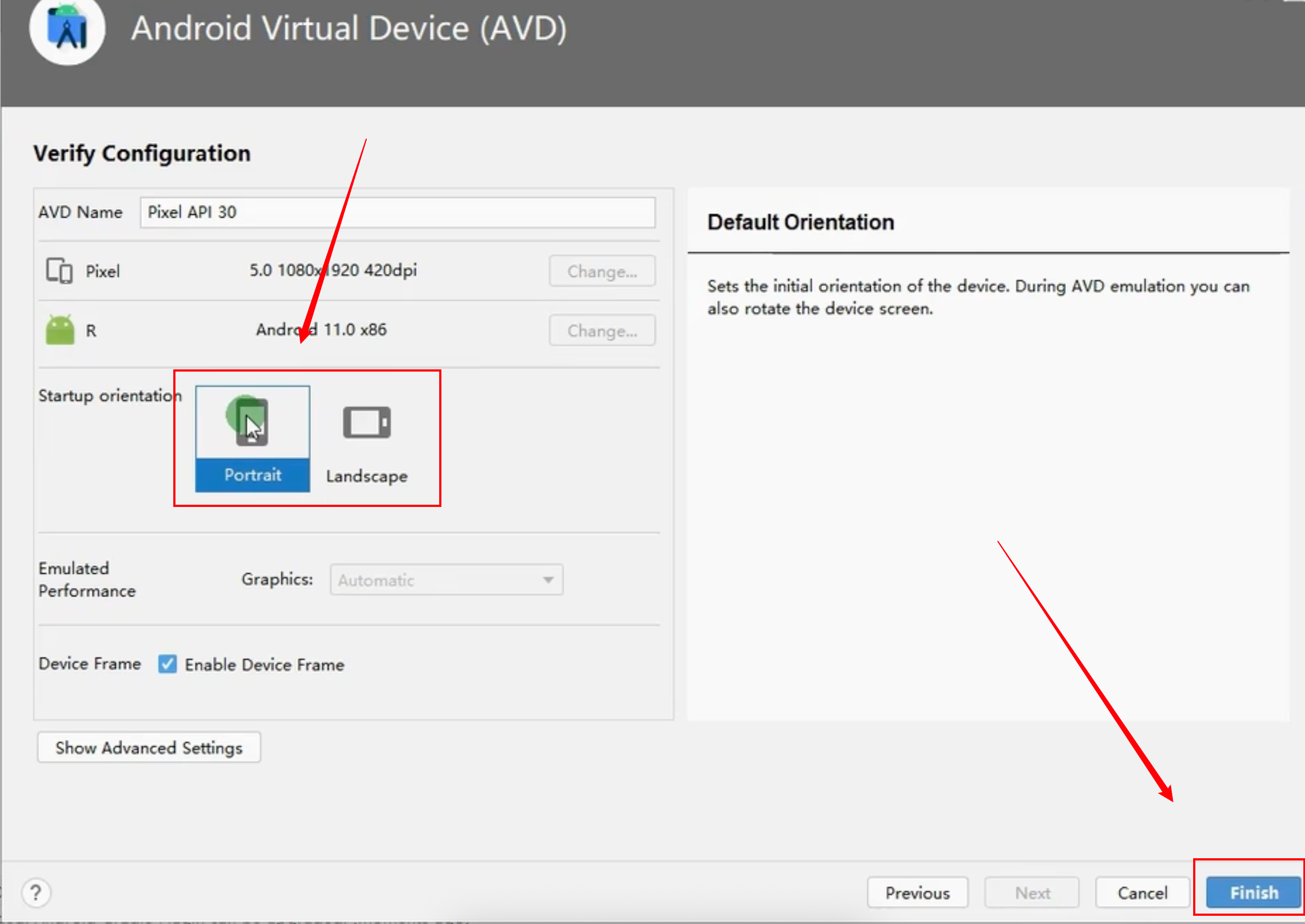Toggle Enable Device Frame checkbox
1305x924 pixels.
[x=167, y=665]
